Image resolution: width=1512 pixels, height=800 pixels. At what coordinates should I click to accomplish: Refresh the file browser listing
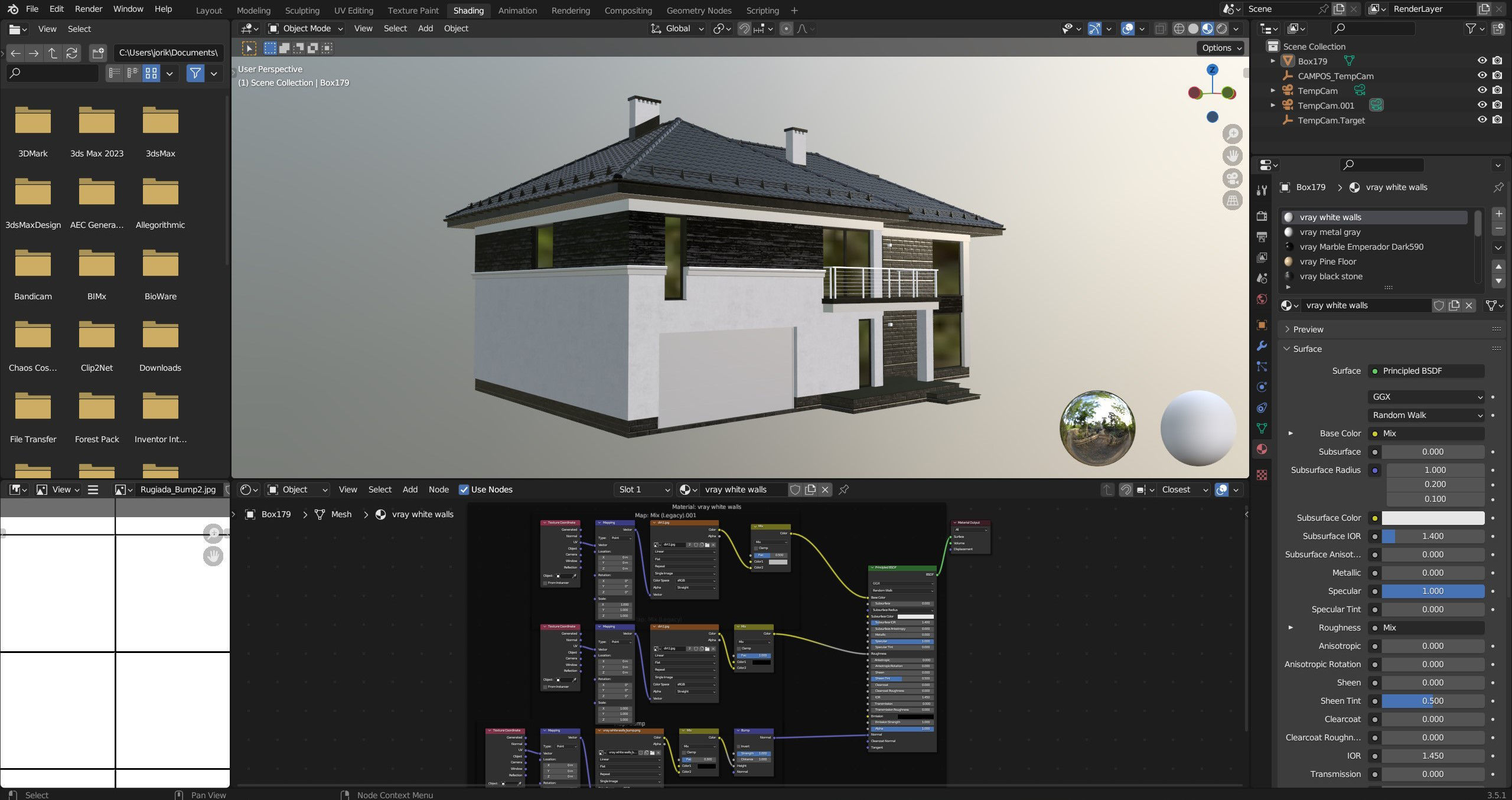point(72,53)
